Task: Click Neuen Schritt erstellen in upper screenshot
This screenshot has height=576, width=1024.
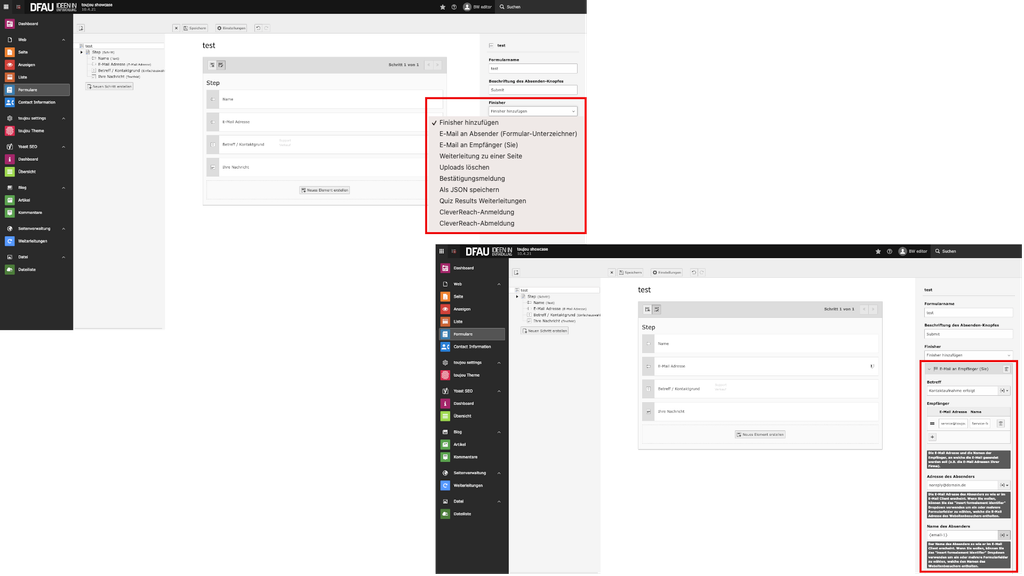Action: pyautogui.click(x=110, y=86)
